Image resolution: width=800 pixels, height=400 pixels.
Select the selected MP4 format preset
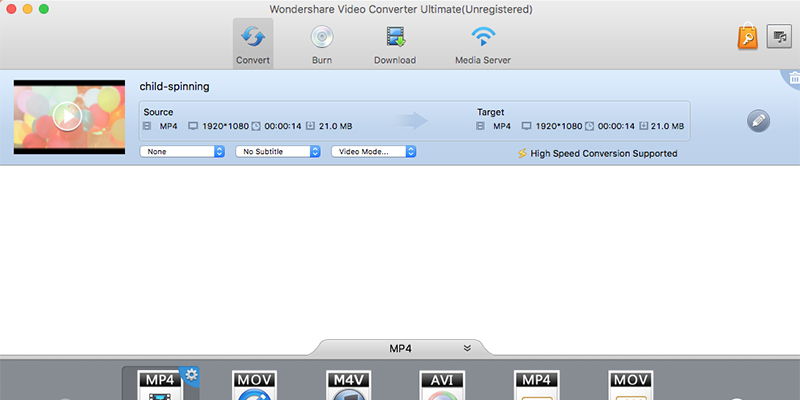(160, 385)
